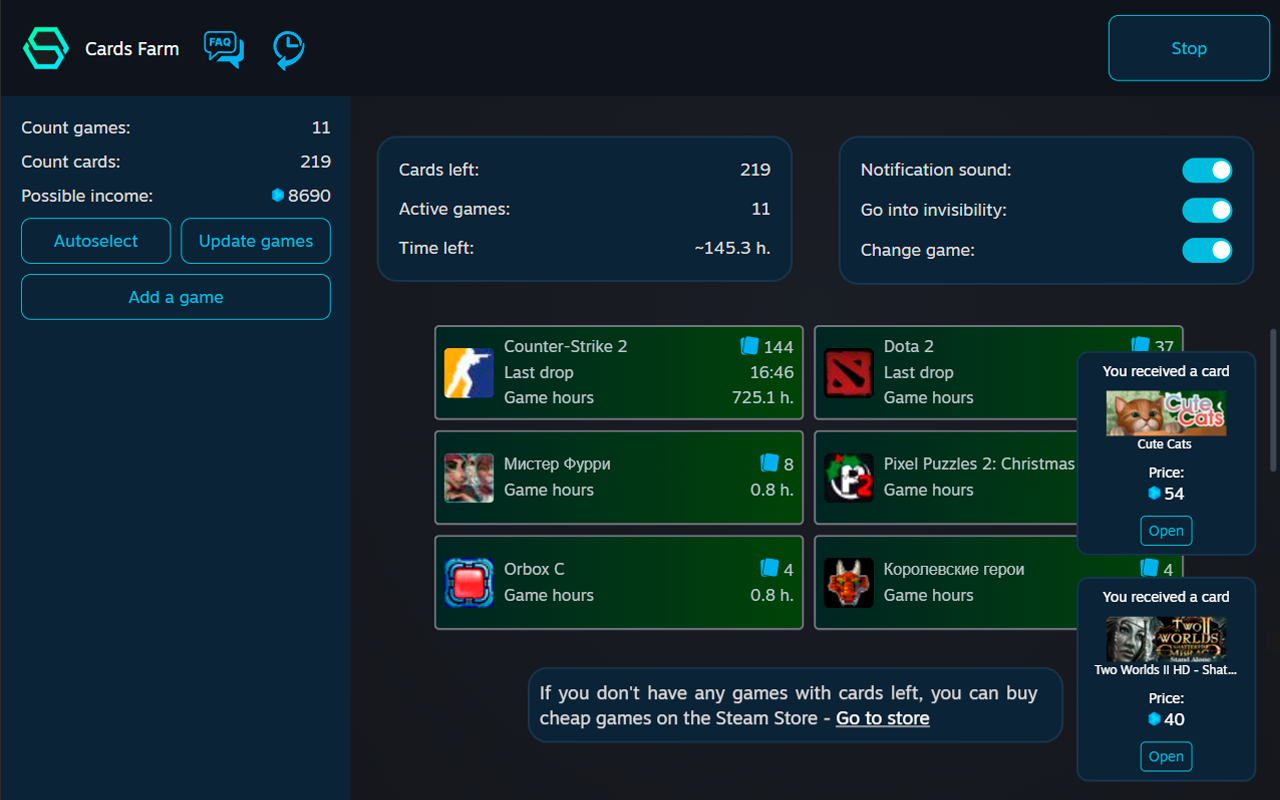Image resolution: width=1280 pixels, height=800 pixels.
Task: Open the FAQ chat icon
Action: click(x=224, y=49)
